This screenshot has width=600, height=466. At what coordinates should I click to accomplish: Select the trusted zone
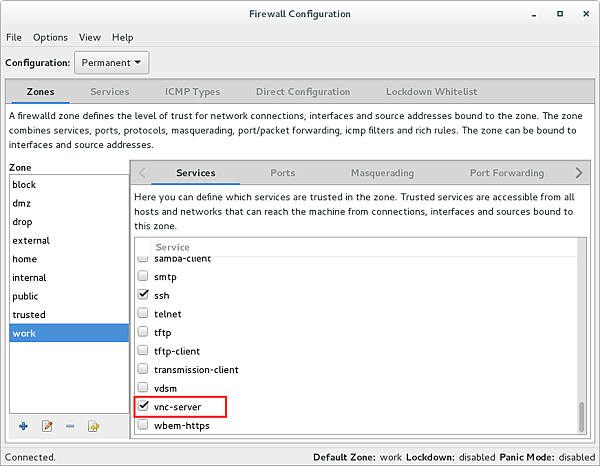[69, 314]
